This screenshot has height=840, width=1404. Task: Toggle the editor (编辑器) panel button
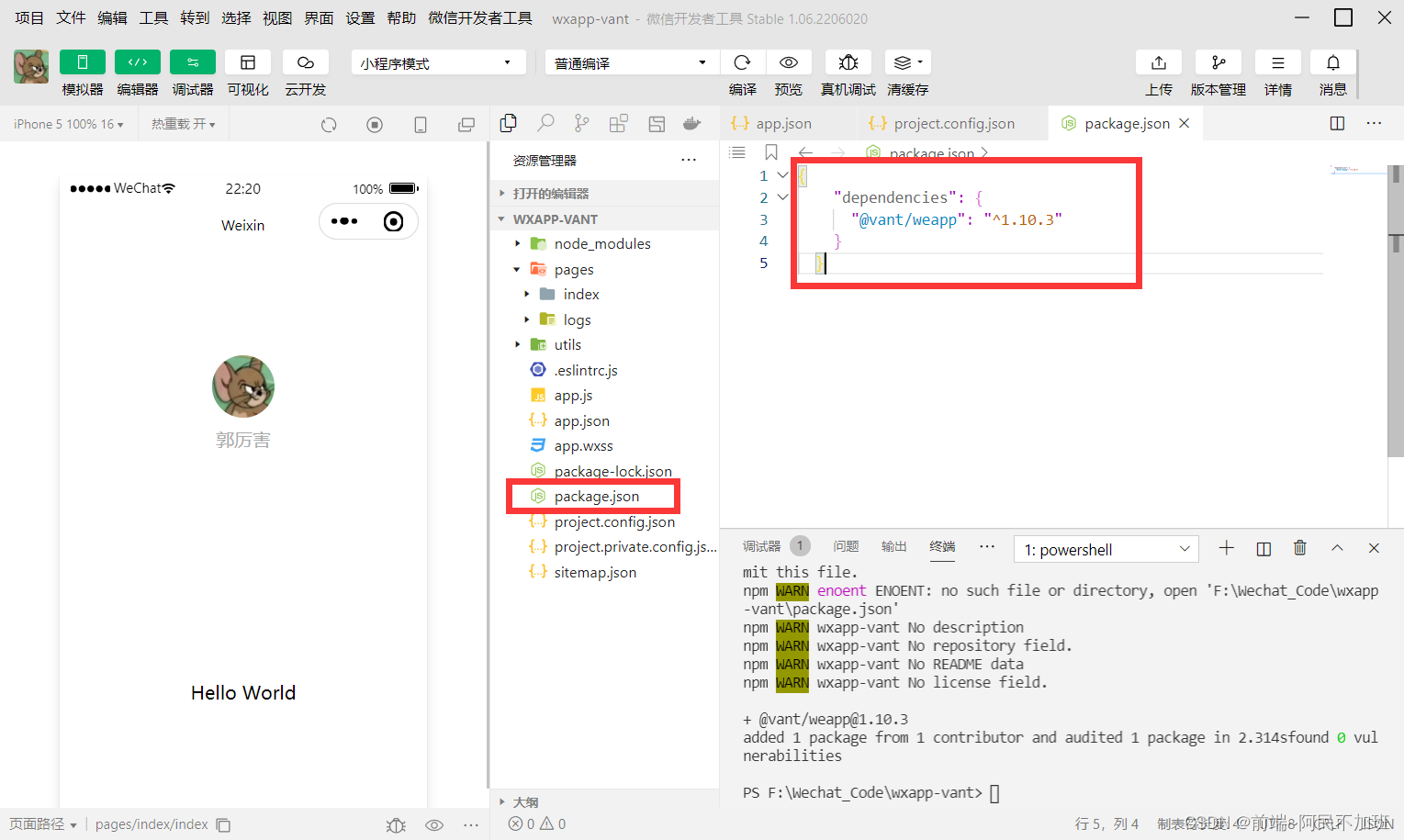point(138,62)
